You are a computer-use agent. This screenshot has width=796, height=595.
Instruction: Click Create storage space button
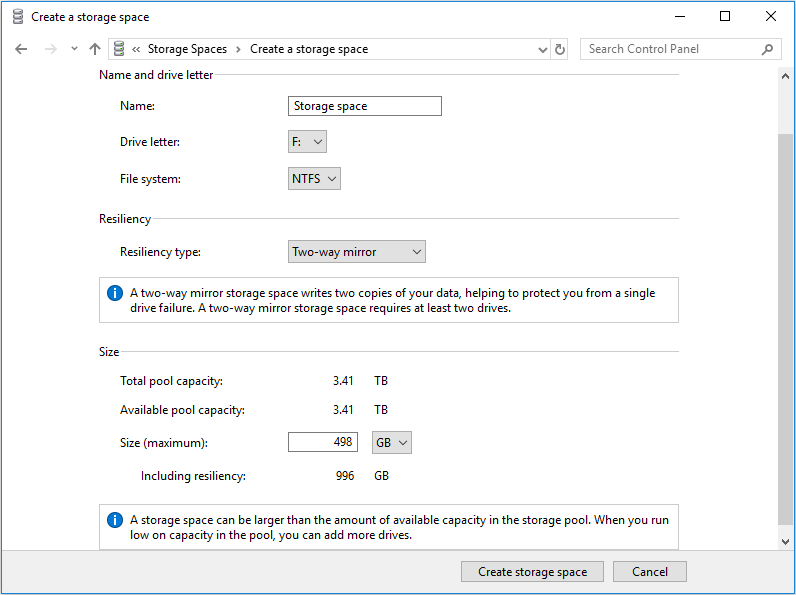(532, 572)
